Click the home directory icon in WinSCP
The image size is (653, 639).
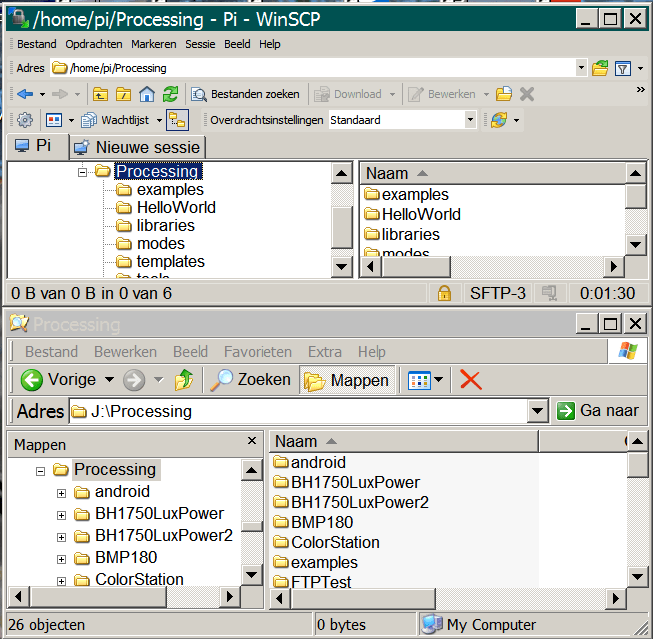click(x=147, y=95)
